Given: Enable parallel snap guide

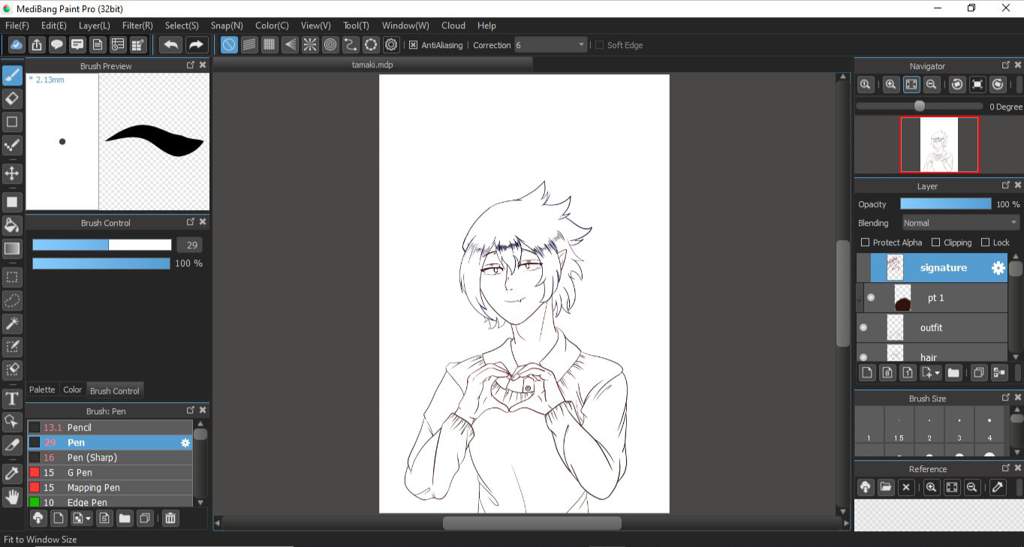Looking at the screenshot, I should [x=249, y=45].
